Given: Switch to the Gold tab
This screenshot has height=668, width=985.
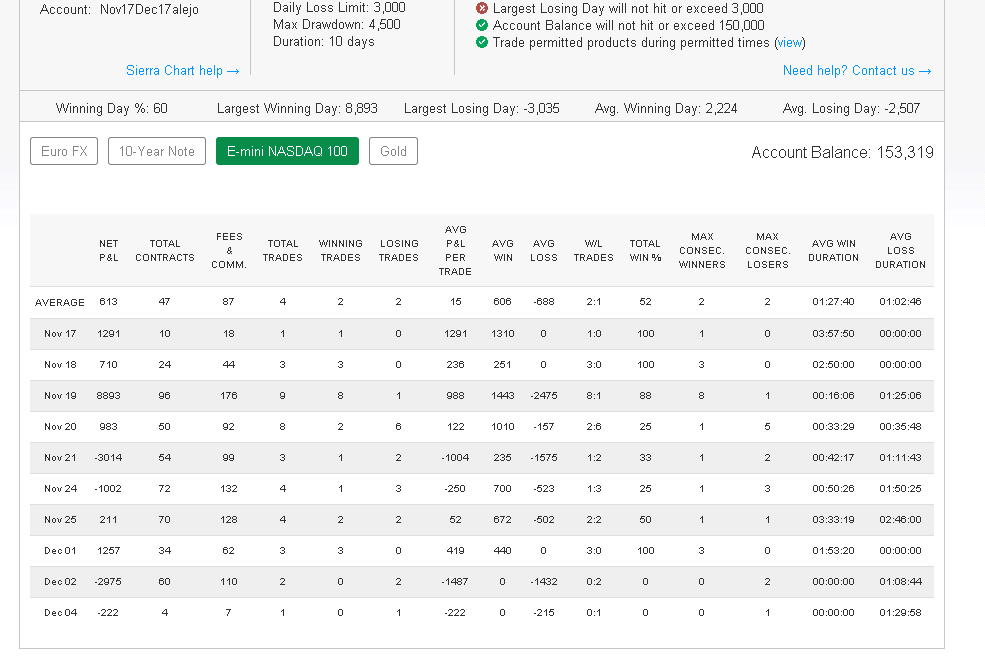Looking at the screenshot, I should tap(393, 151).
